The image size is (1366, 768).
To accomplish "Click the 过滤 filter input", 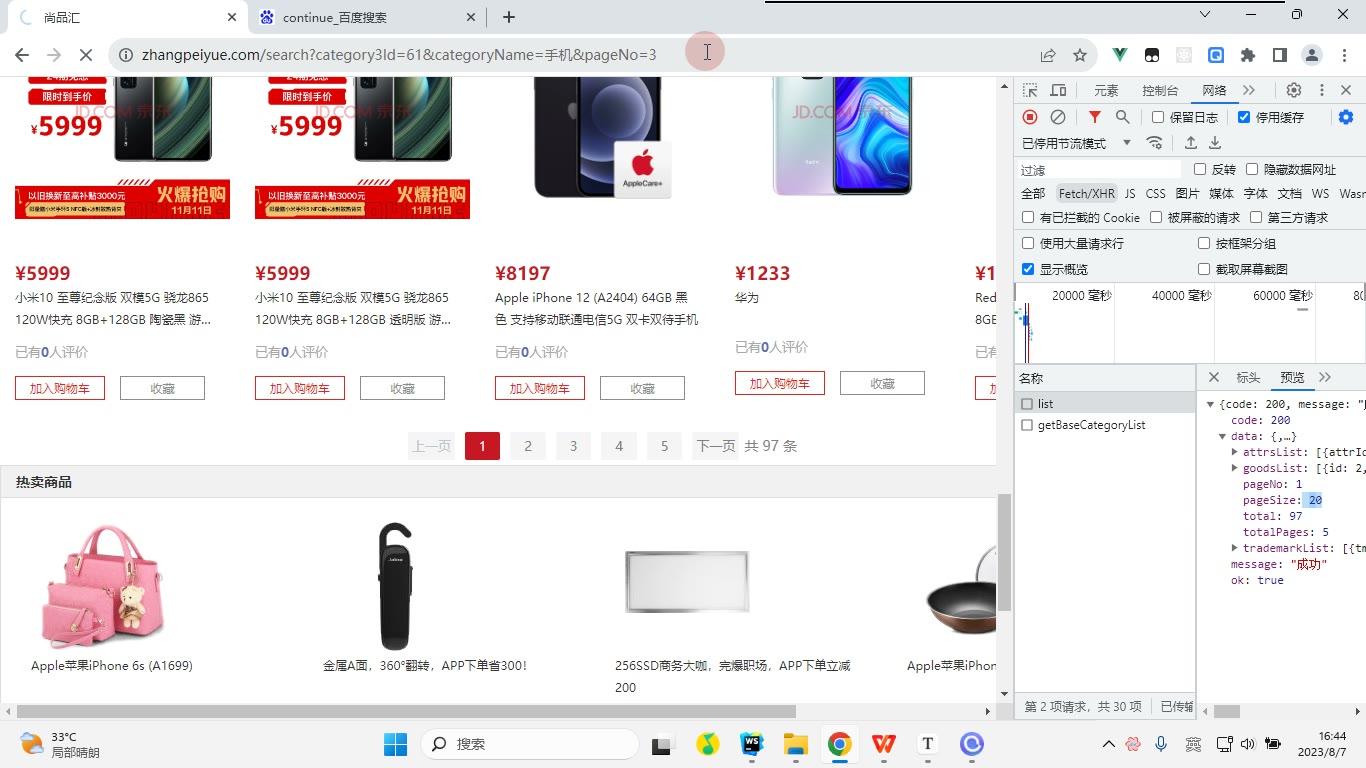I will pos(1100,169).
